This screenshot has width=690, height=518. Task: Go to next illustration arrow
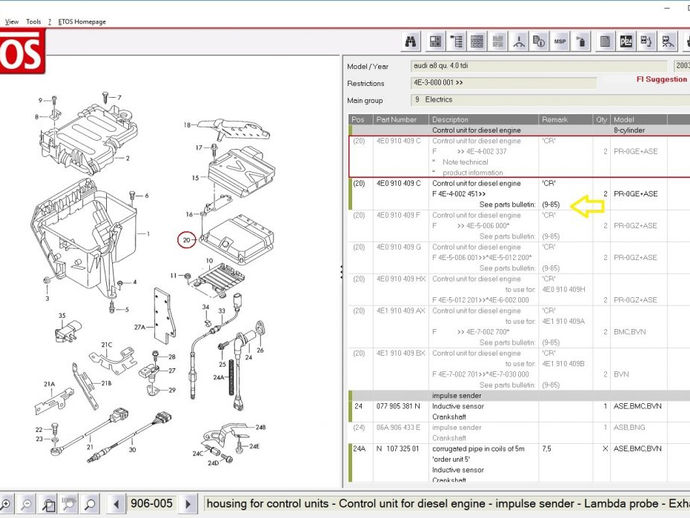click(188, 503)
